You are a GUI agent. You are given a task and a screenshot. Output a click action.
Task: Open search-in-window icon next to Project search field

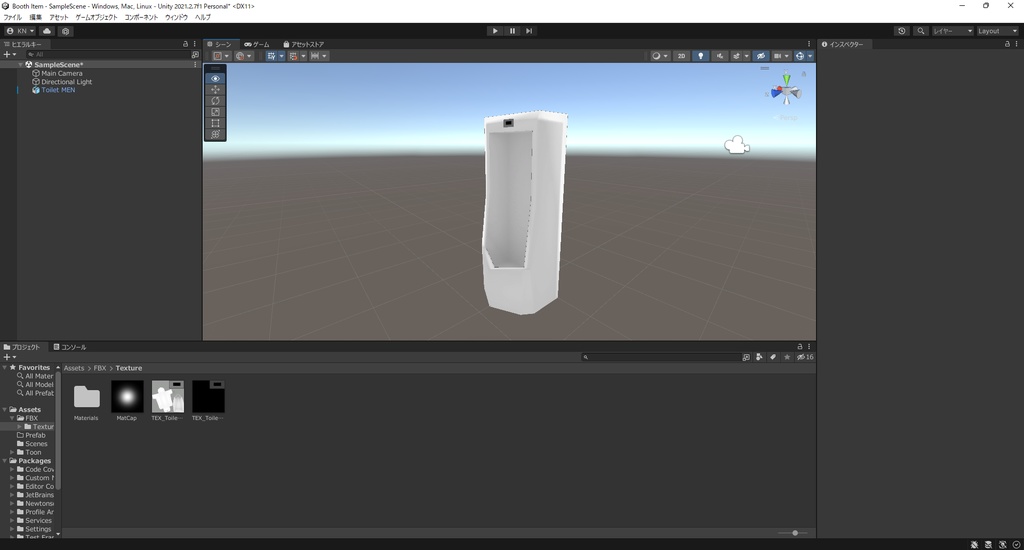click(x=746, y=357)
